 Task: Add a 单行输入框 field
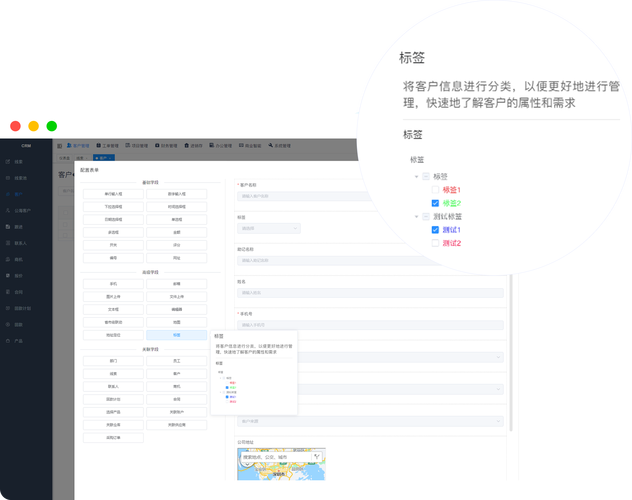pos(113,194)
